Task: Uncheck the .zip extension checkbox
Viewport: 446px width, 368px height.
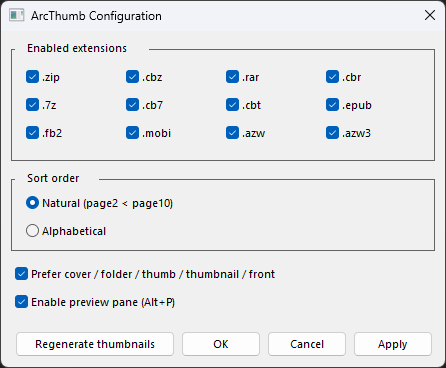Action: 32,77
